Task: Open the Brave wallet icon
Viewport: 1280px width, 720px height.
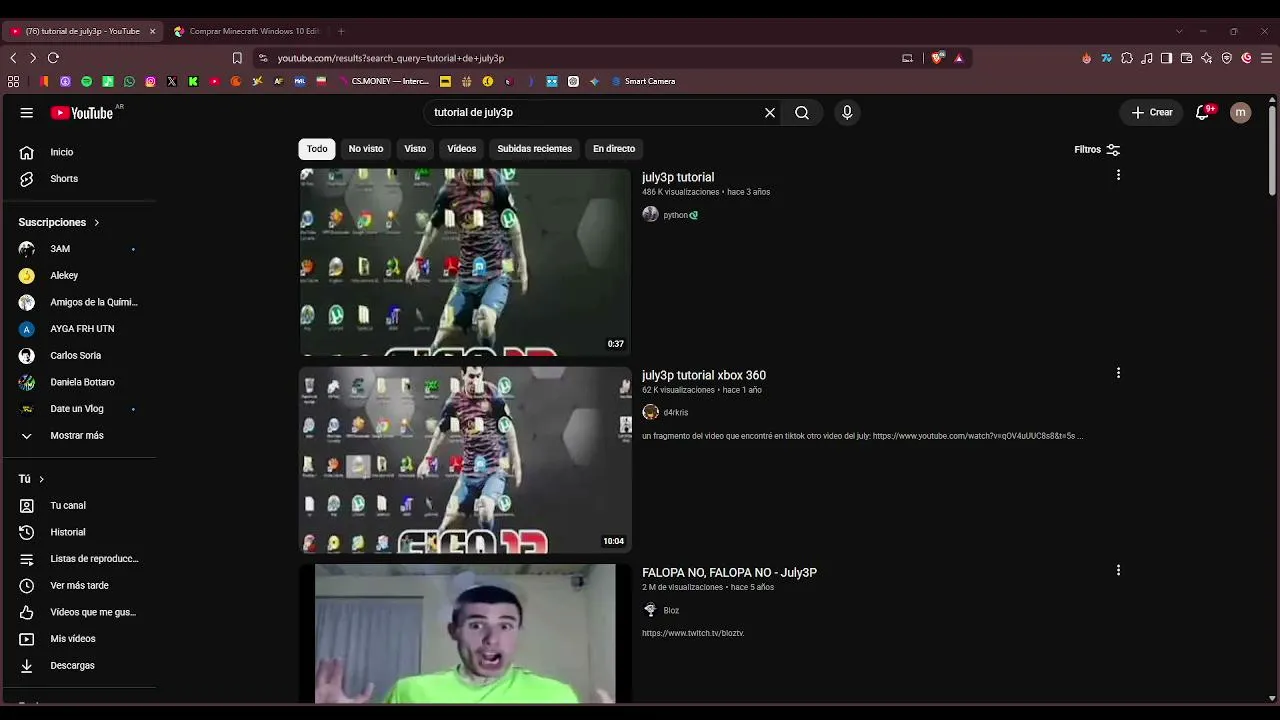Action: 1186,58
